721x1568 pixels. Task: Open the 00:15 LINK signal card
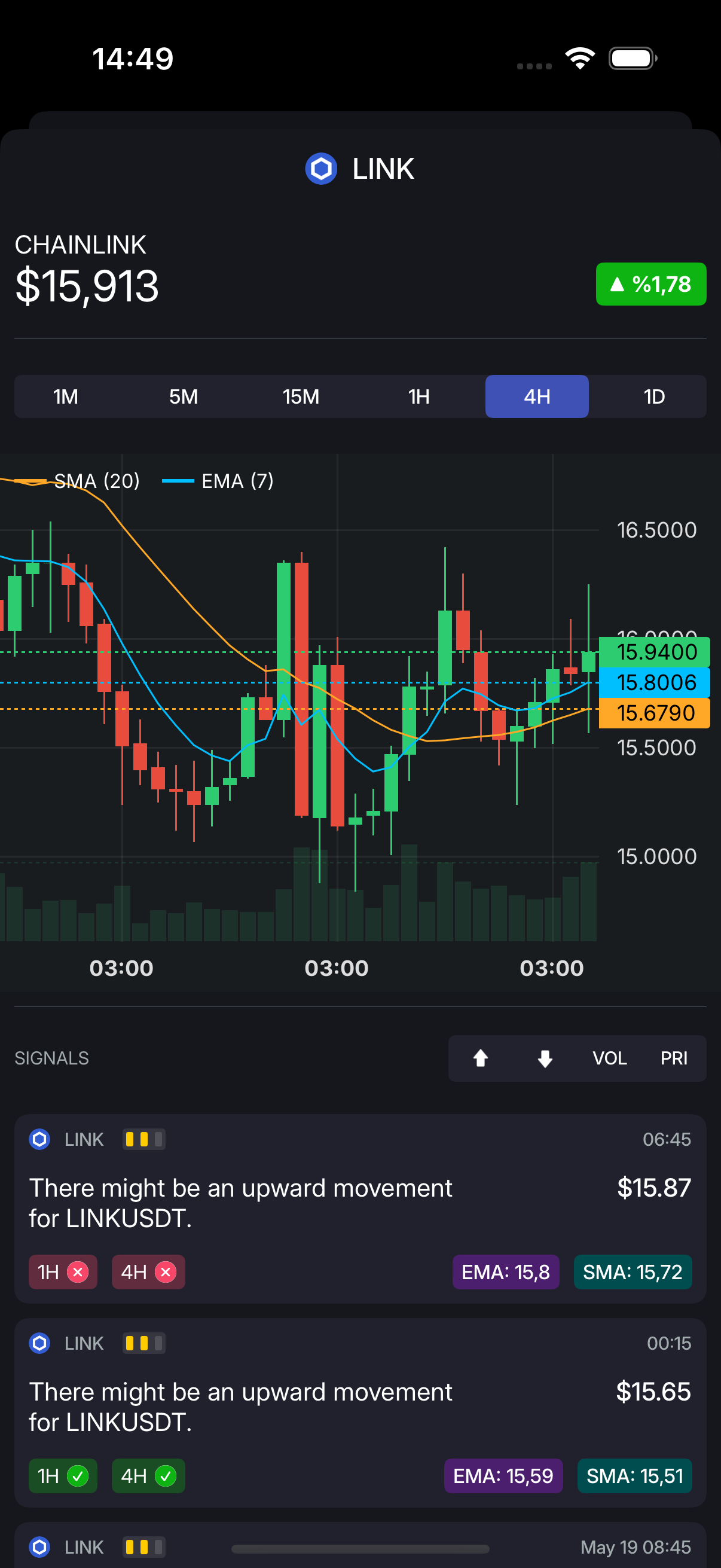click(x=360, y=1413)
